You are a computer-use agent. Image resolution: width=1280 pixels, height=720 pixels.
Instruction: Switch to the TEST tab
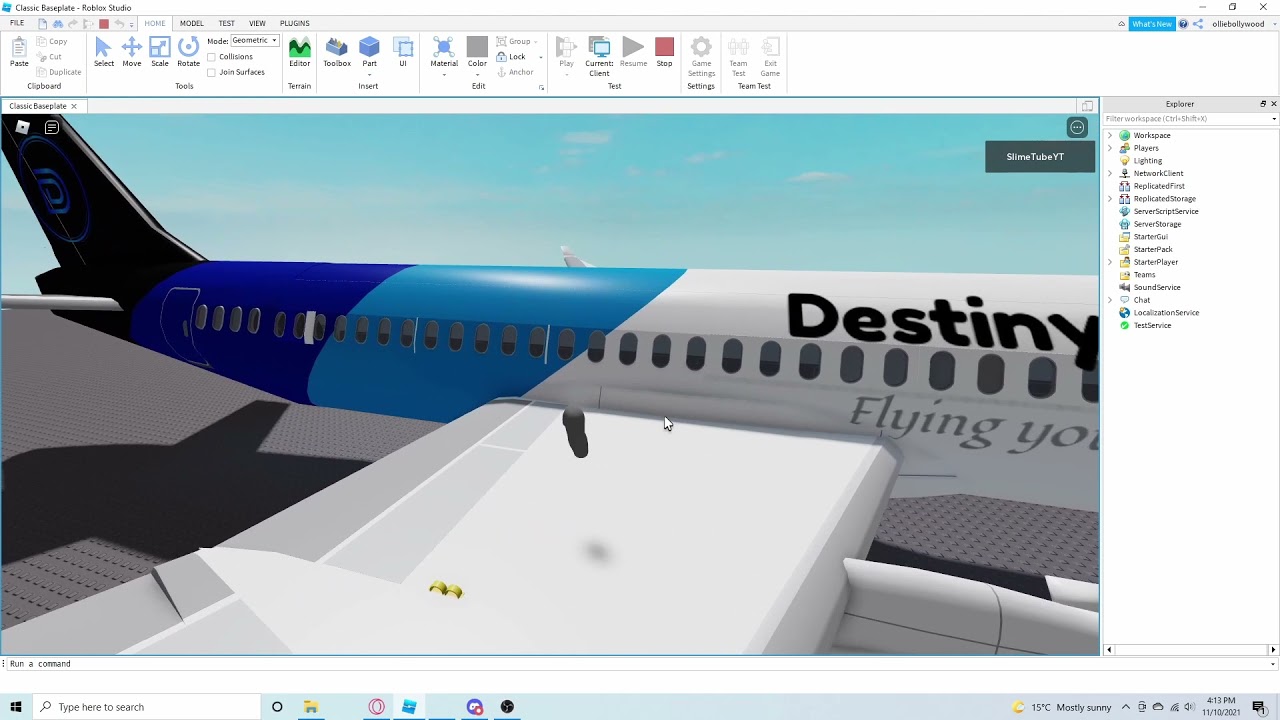[x=227, y=23]
